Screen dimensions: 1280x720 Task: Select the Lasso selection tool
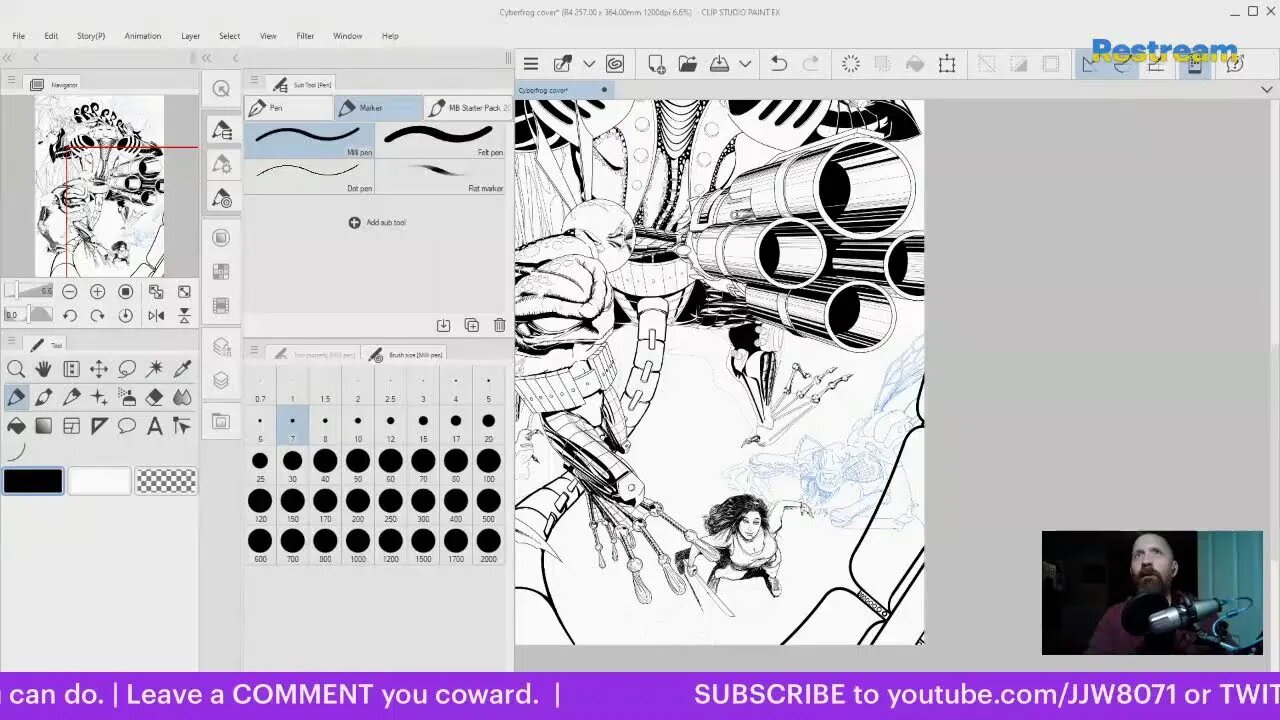coord(127,369)
